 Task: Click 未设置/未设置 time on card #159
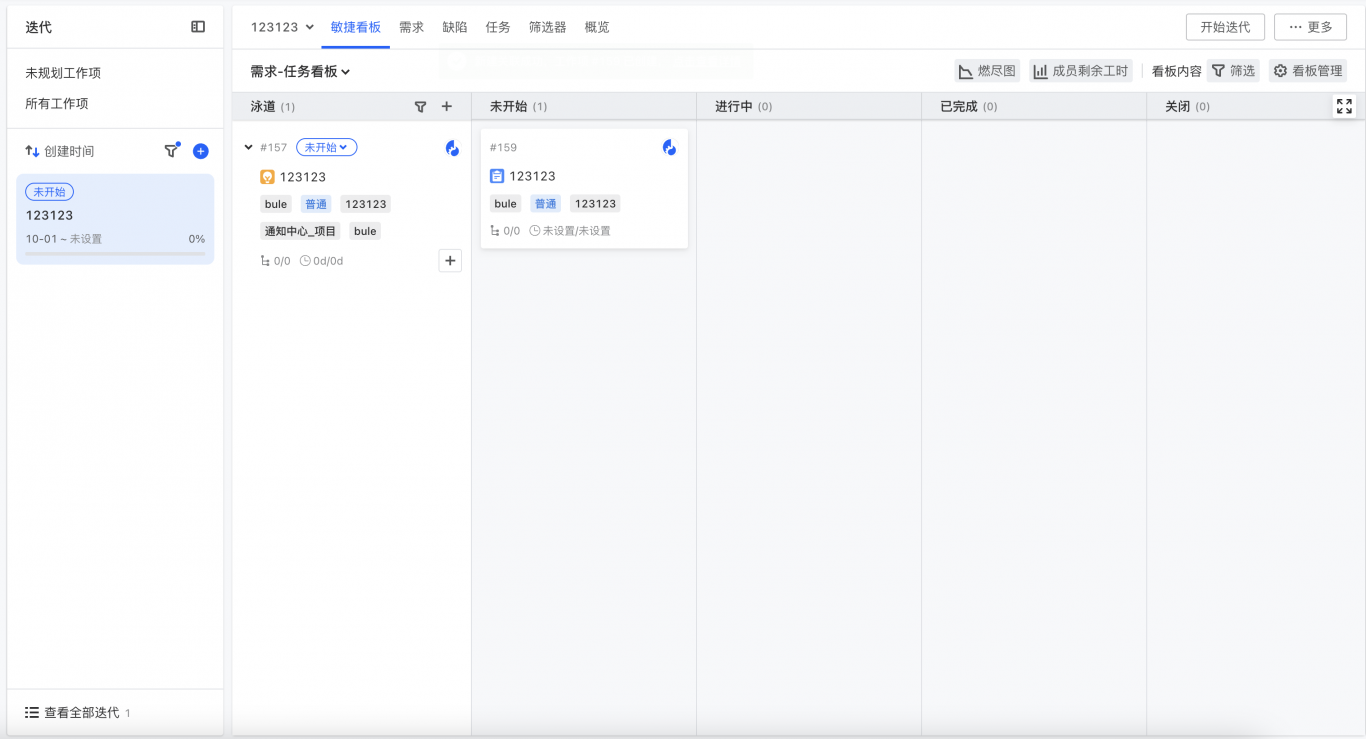pyautogui.click(x=570, y=231)
